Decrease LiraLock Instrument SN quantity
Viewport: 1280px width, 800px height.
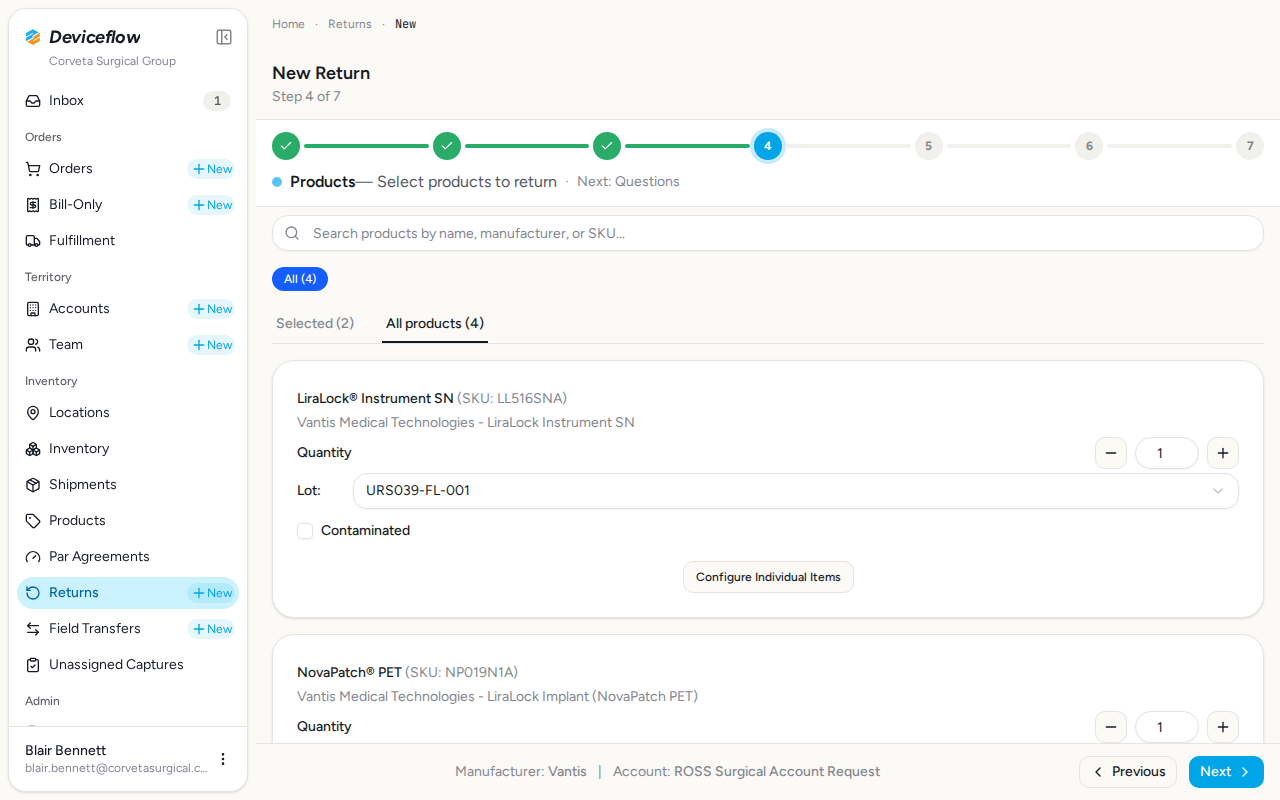click(1110, 453)
